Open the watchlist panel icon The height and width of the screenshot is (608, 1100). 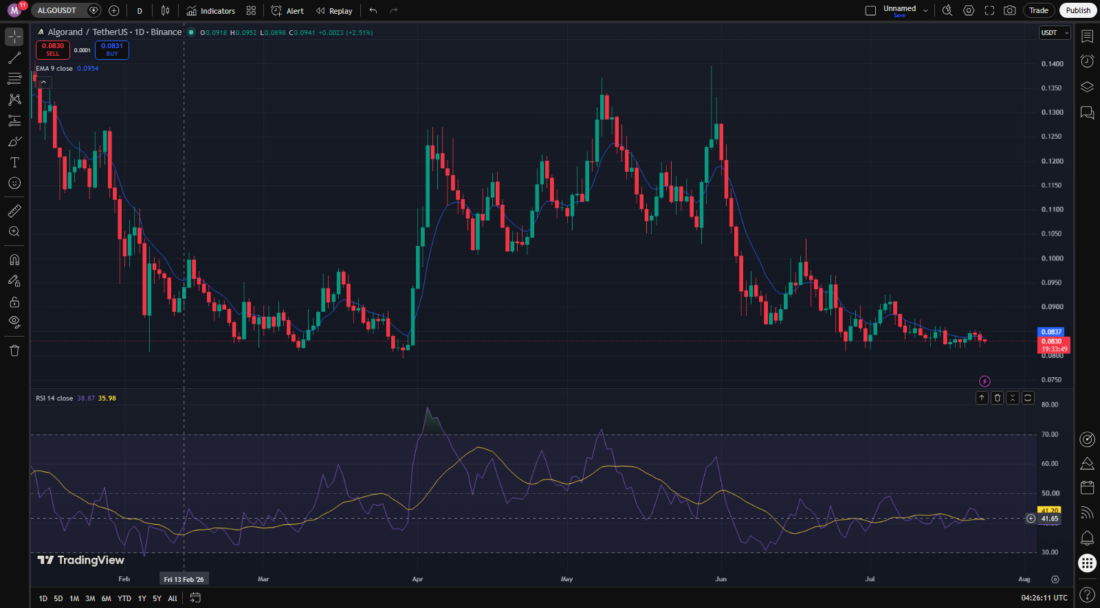click(x=1087, y=36)
